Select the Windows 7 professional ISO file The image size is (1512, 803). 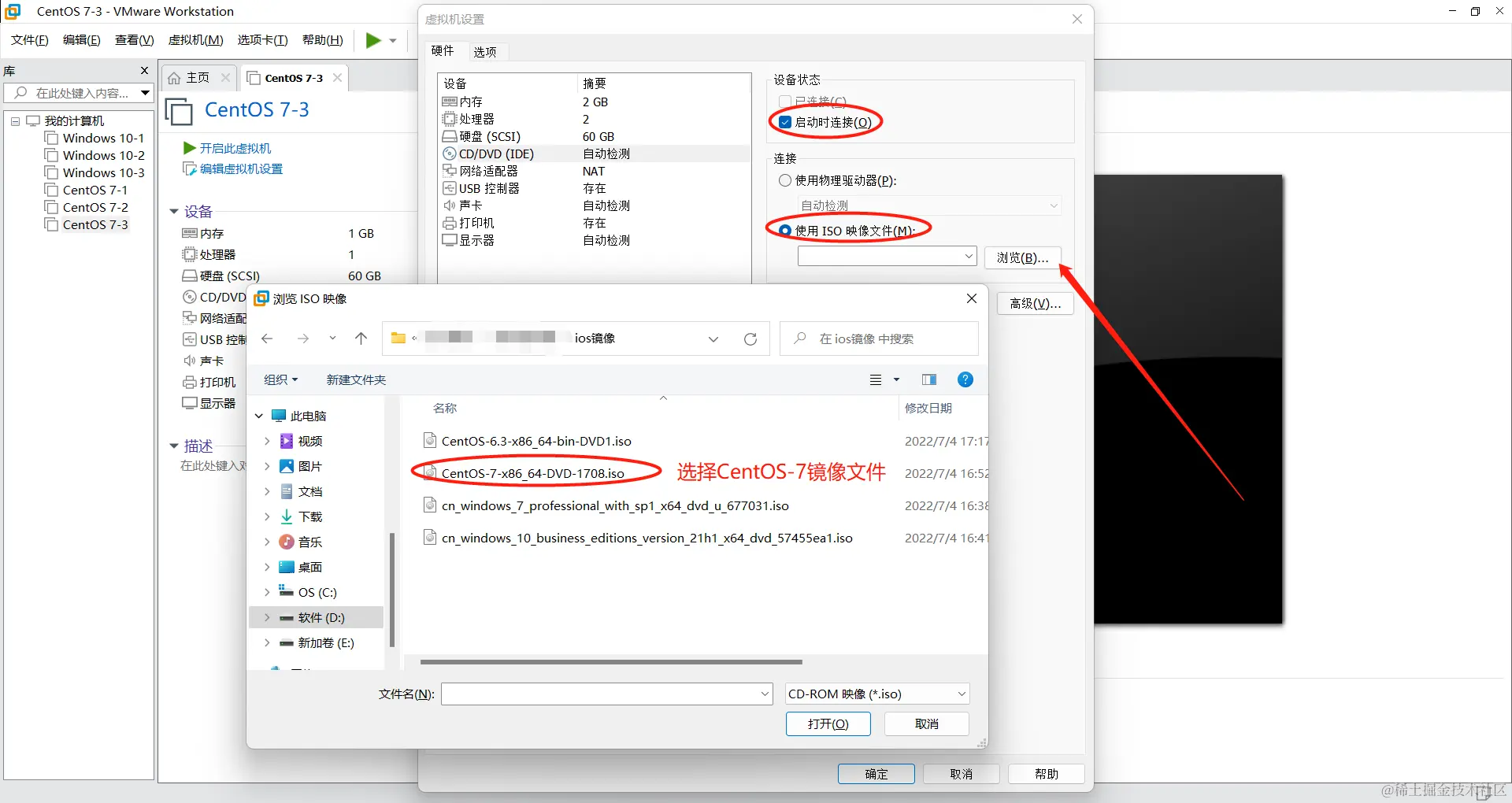click(615, 505)
